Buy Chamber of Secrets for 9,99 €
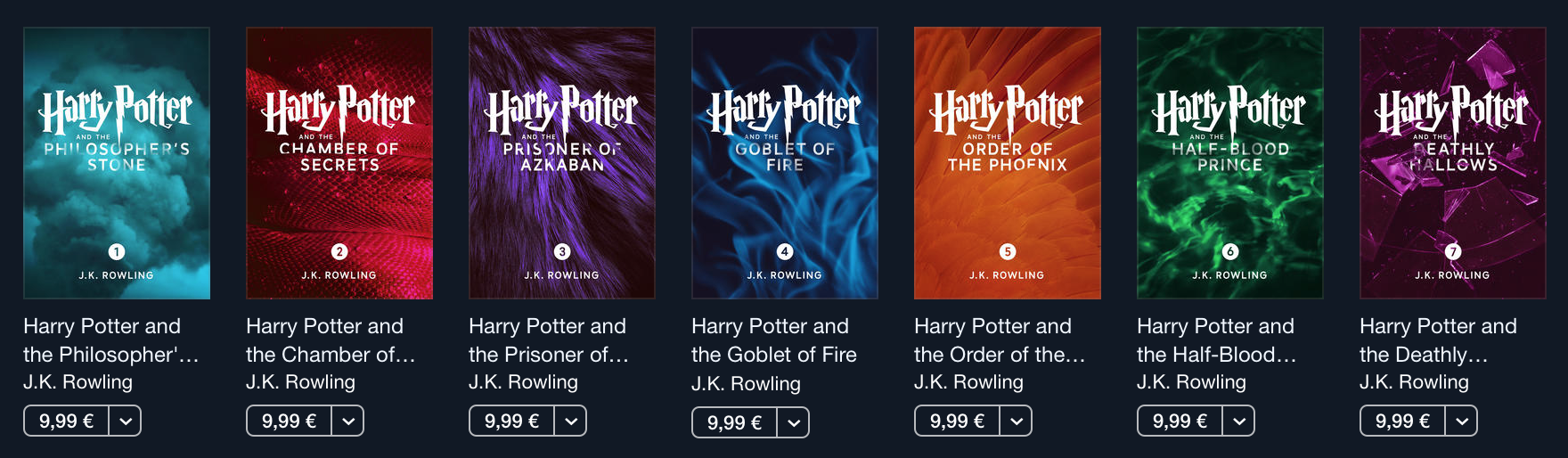The height and width of the screenshot is (458, 1568). tap(289, 421)
